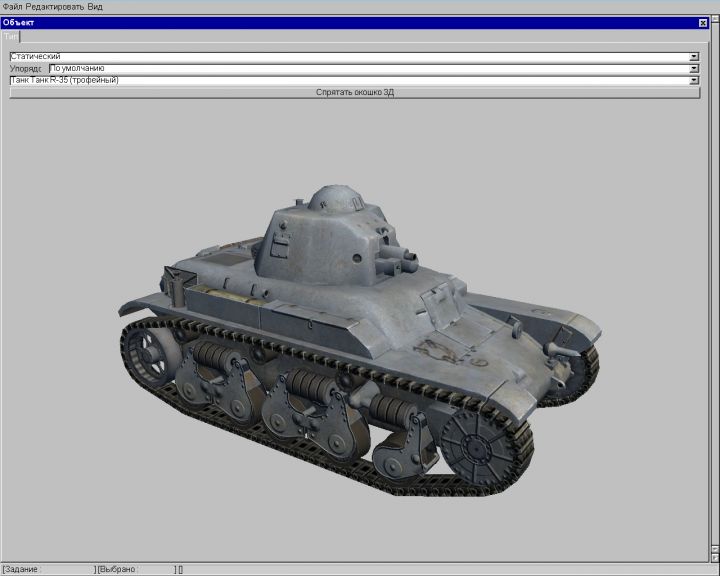Screen dimensions: 720x576
Task: Open the Редактировать menu
Action: 55,6
